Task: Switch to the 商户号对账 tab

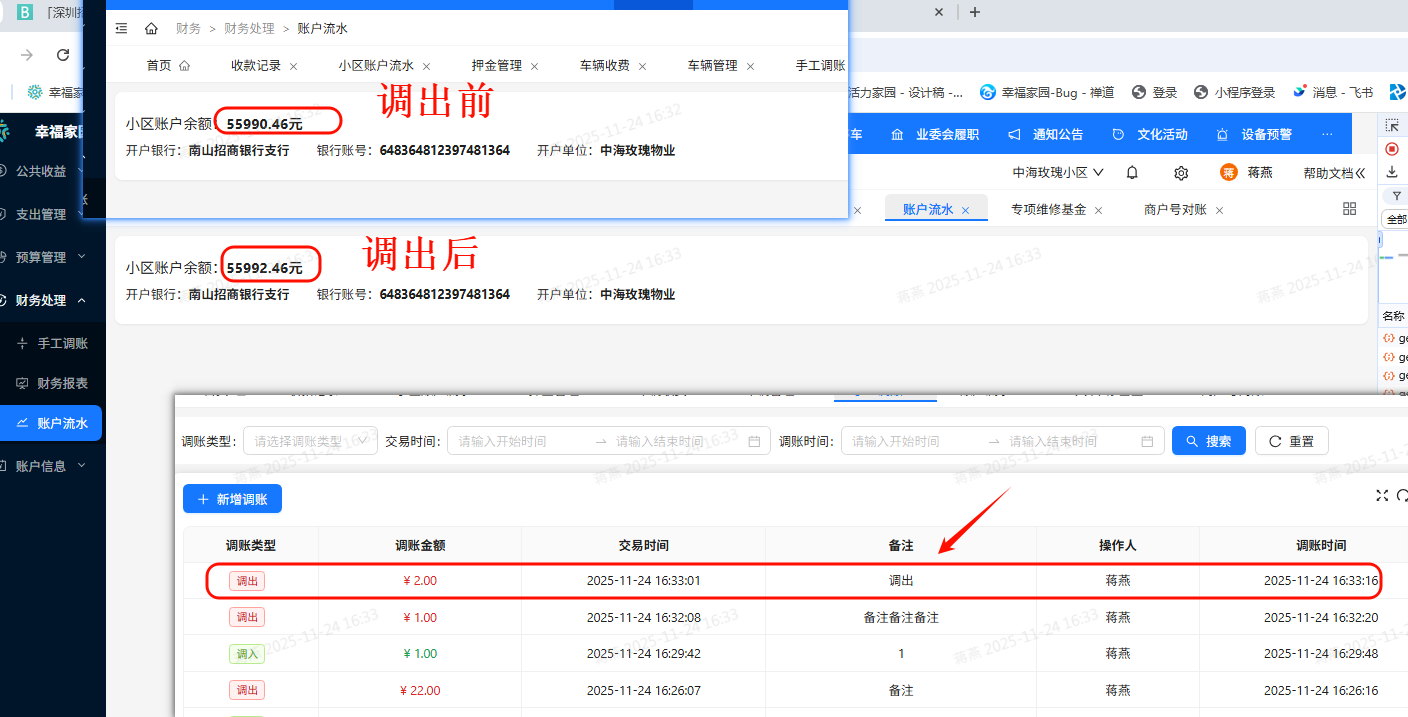Action: 1175,210
